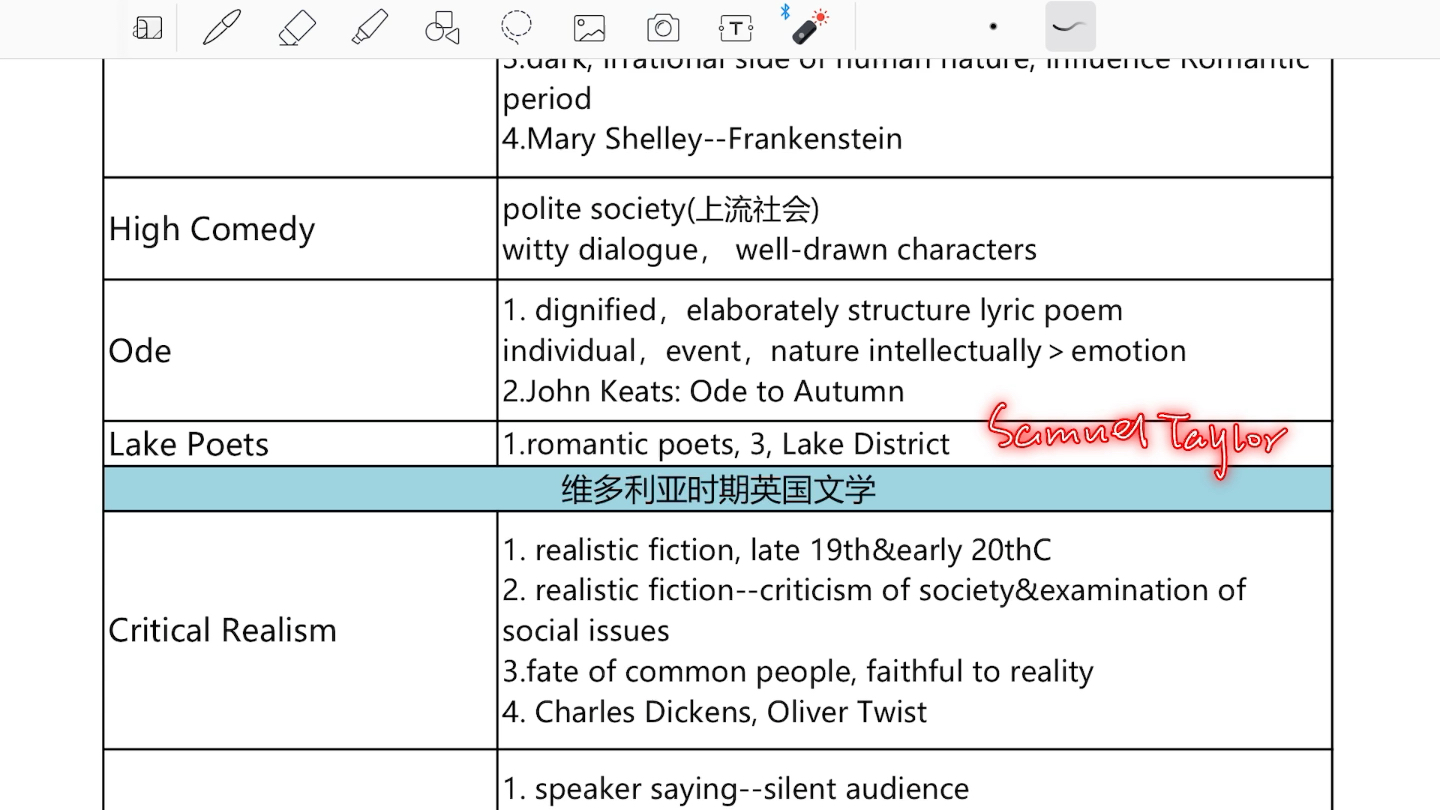Click the 'Critical Realism' term cell
The height and width of the screenshot is (810, 1440).
coord(300,630)
